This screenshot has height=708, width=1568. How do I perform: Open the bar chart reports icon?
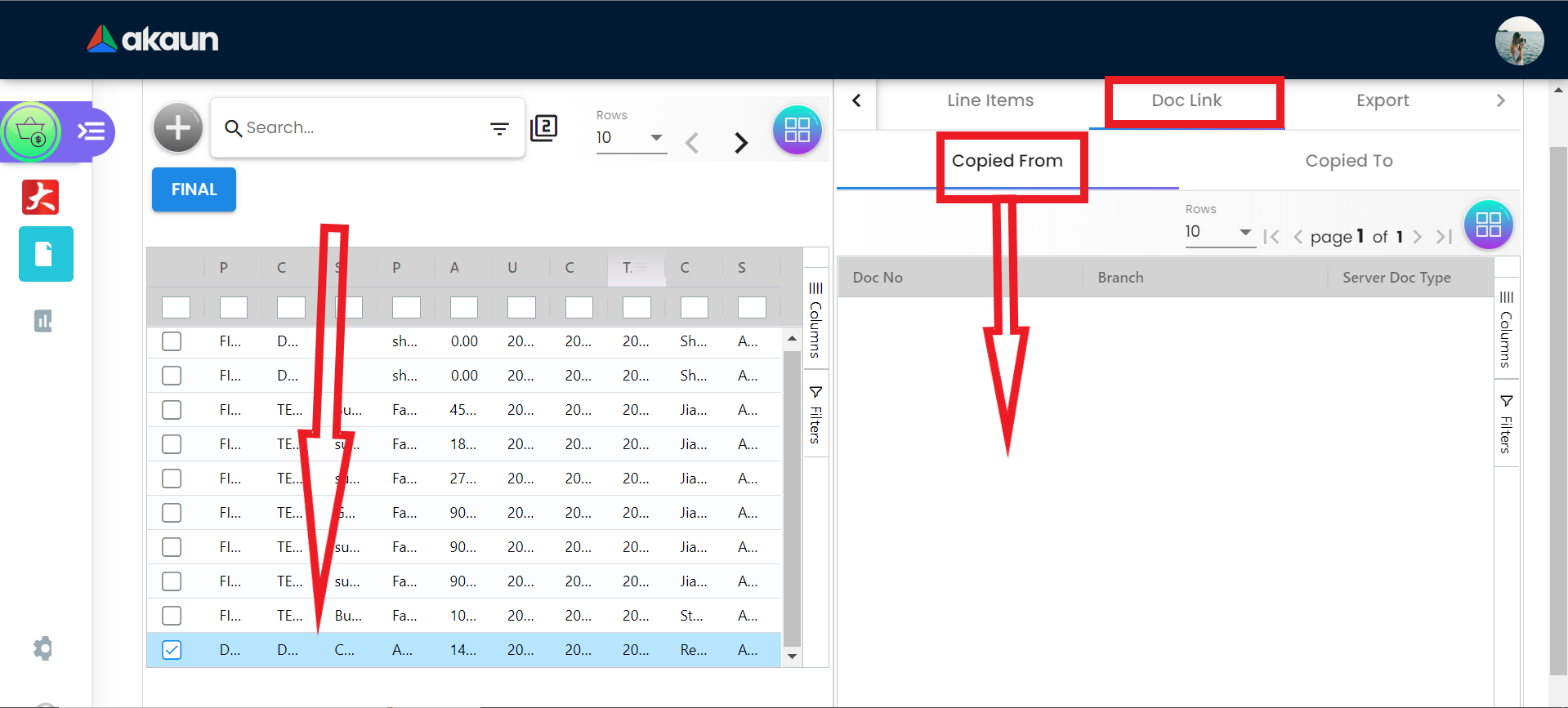coord(43,321)
